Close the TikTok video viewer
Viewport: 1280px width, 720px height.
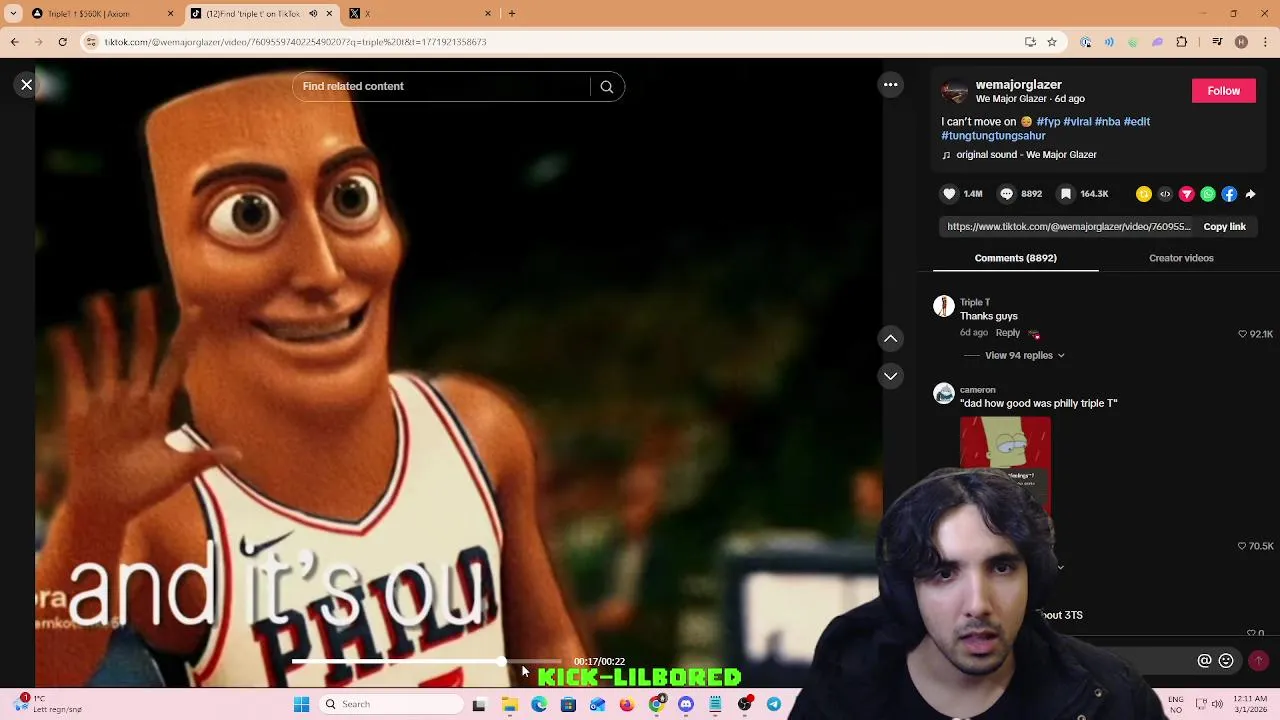point(27,85)
